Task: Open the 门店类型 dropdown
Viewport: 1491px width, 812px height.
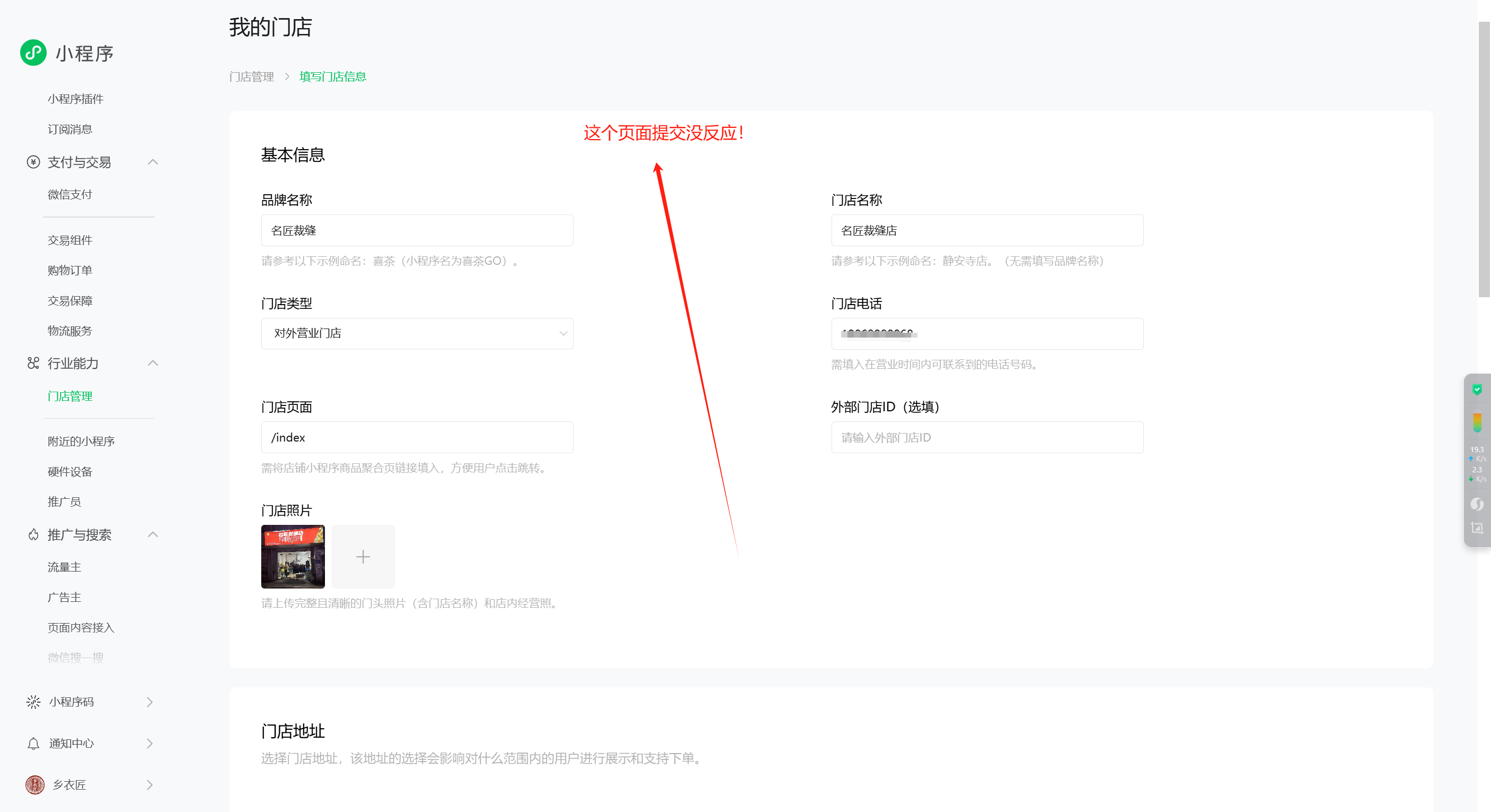Action: click(417, 333)
